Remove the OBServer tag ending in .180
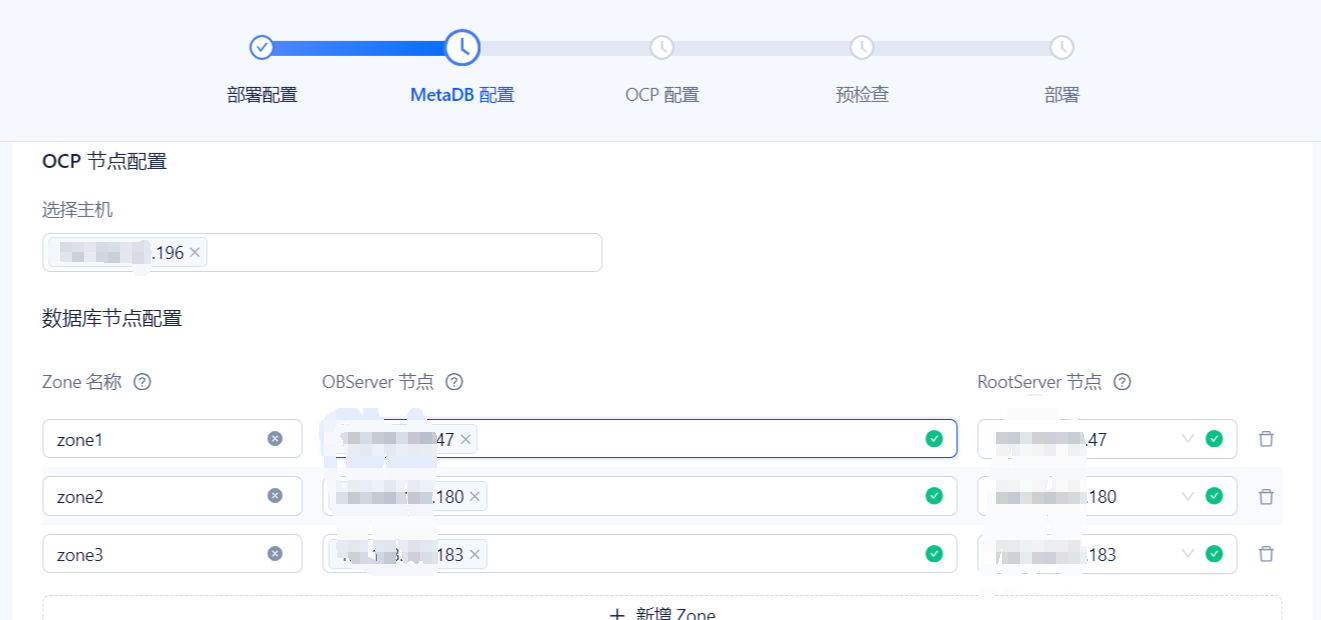 point(474,496)
